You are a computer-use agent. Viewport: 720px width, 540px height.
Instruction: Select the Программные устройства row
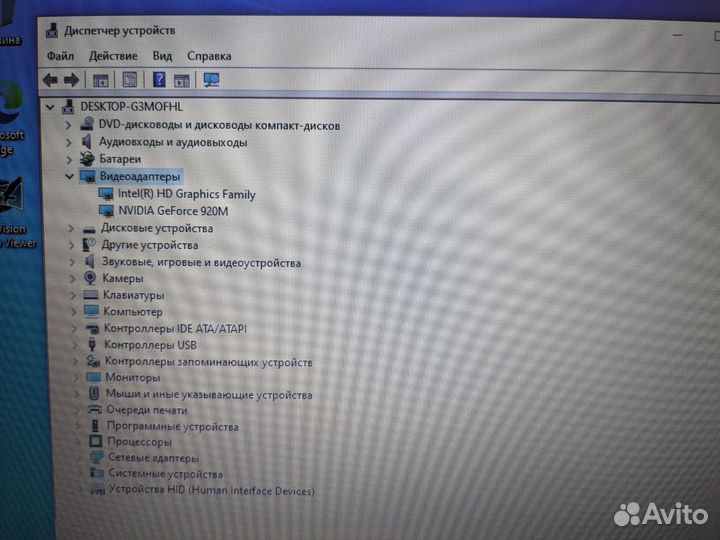(173, 427)
